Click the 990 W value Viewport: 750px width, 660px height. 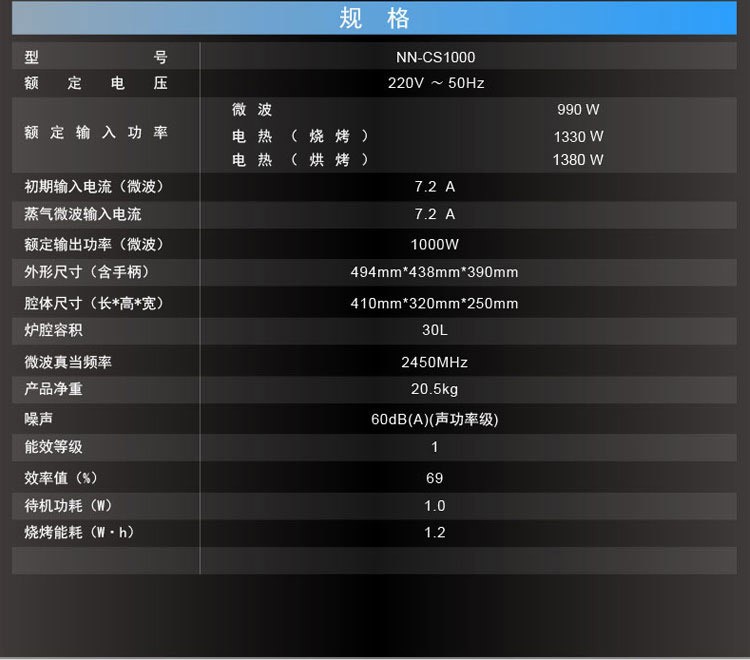578,110
